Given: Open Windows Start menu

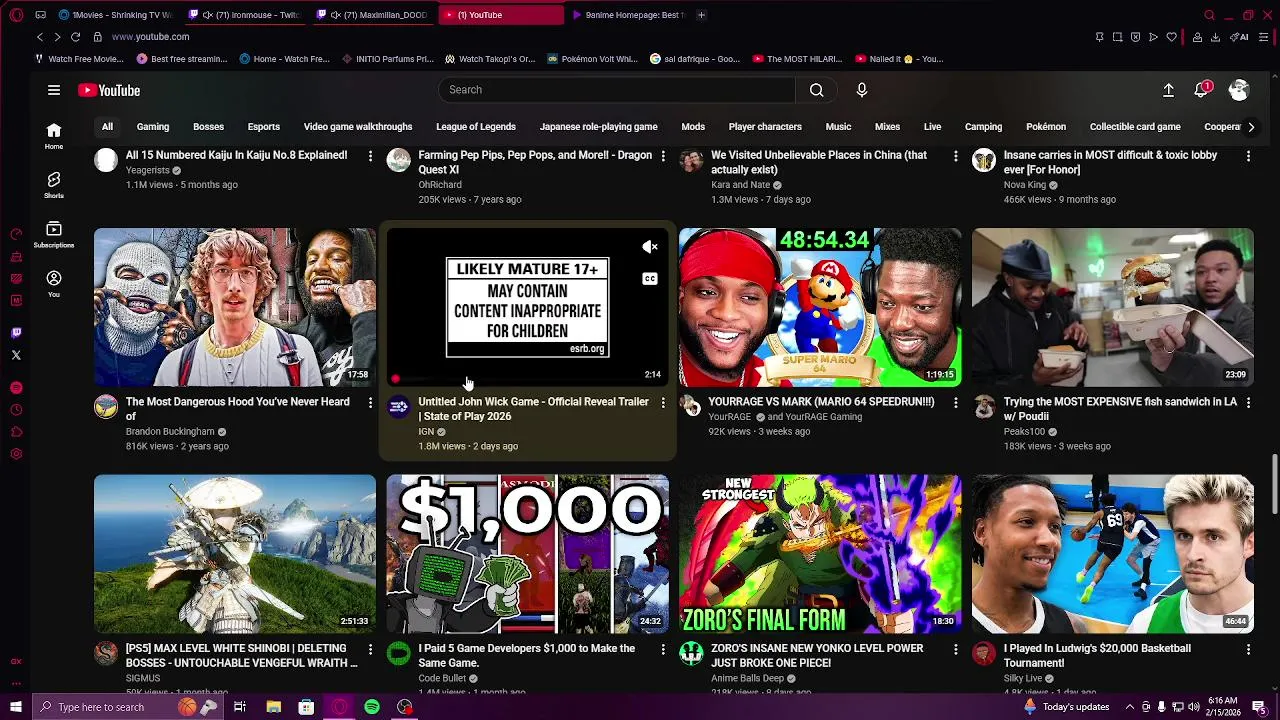Looking at the screenshot, I should [15, 707].
